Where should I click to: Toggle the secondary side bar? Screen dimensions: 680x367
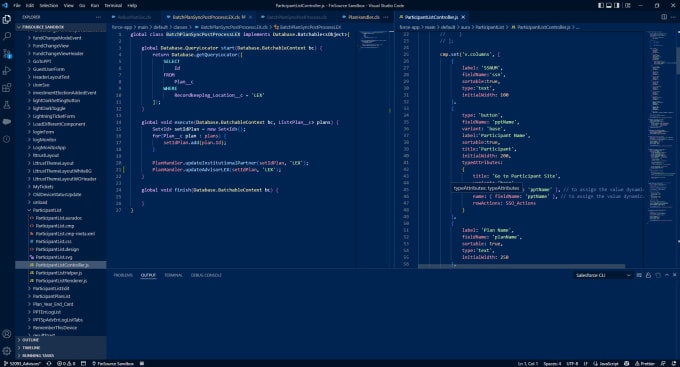coord(617,6)
